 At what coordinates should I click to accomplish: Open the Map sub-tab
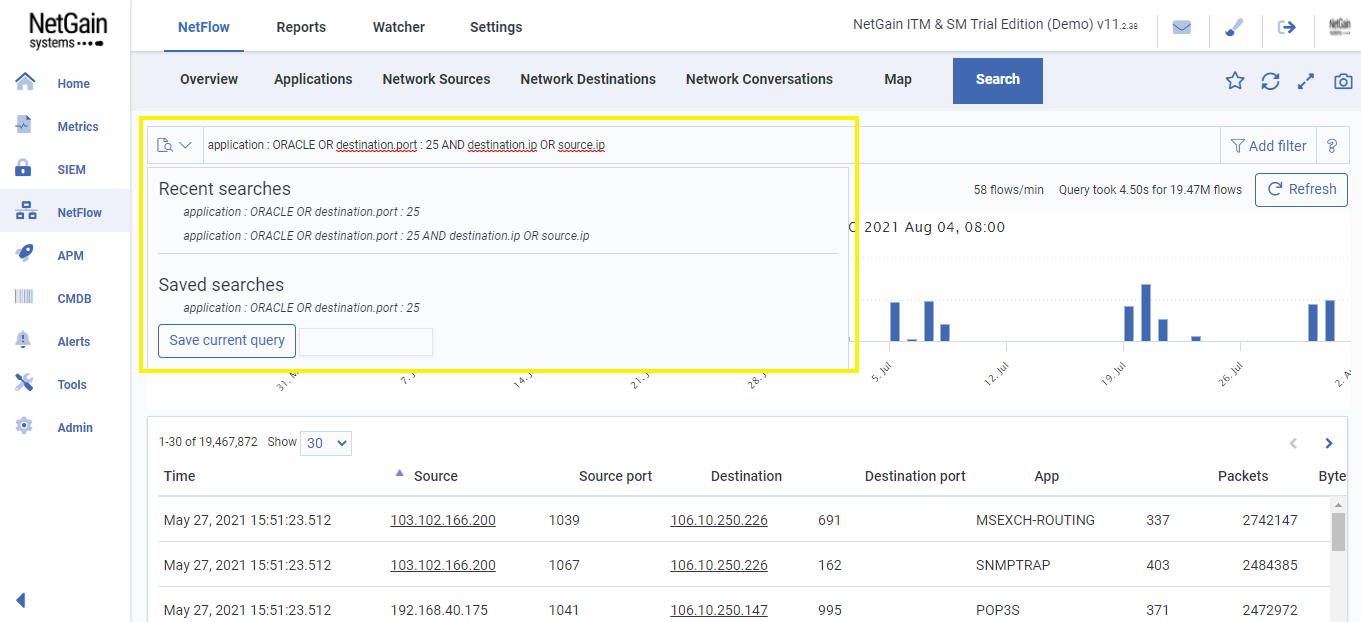[x=898, y=79]
